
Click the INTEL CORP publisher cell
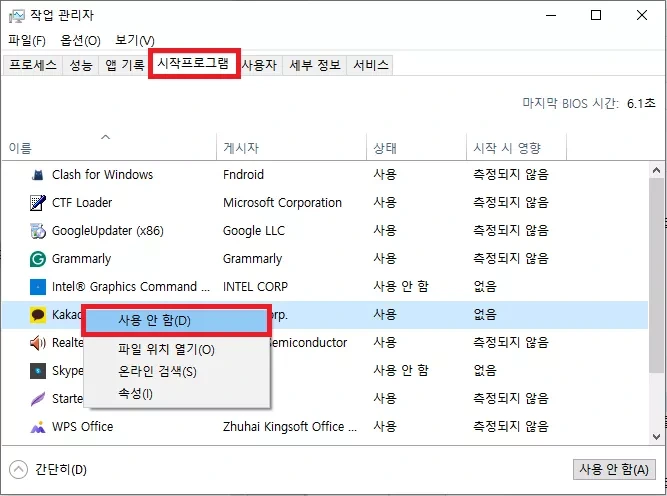coord(255,287)
